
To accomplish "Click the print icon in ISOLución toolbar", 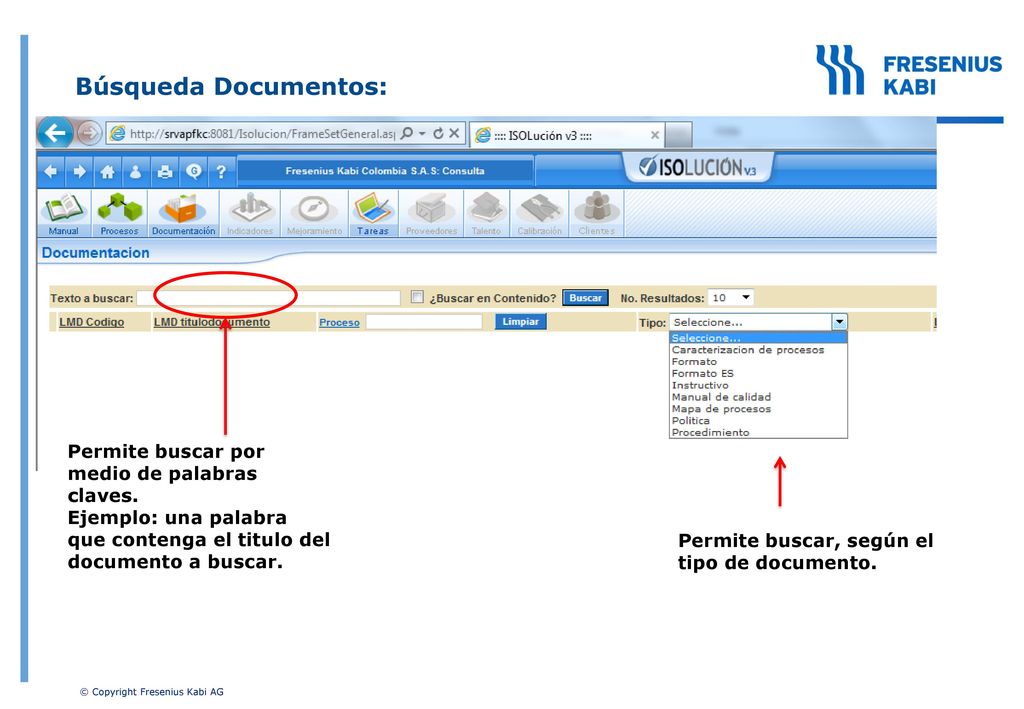I will coord(165,171).
